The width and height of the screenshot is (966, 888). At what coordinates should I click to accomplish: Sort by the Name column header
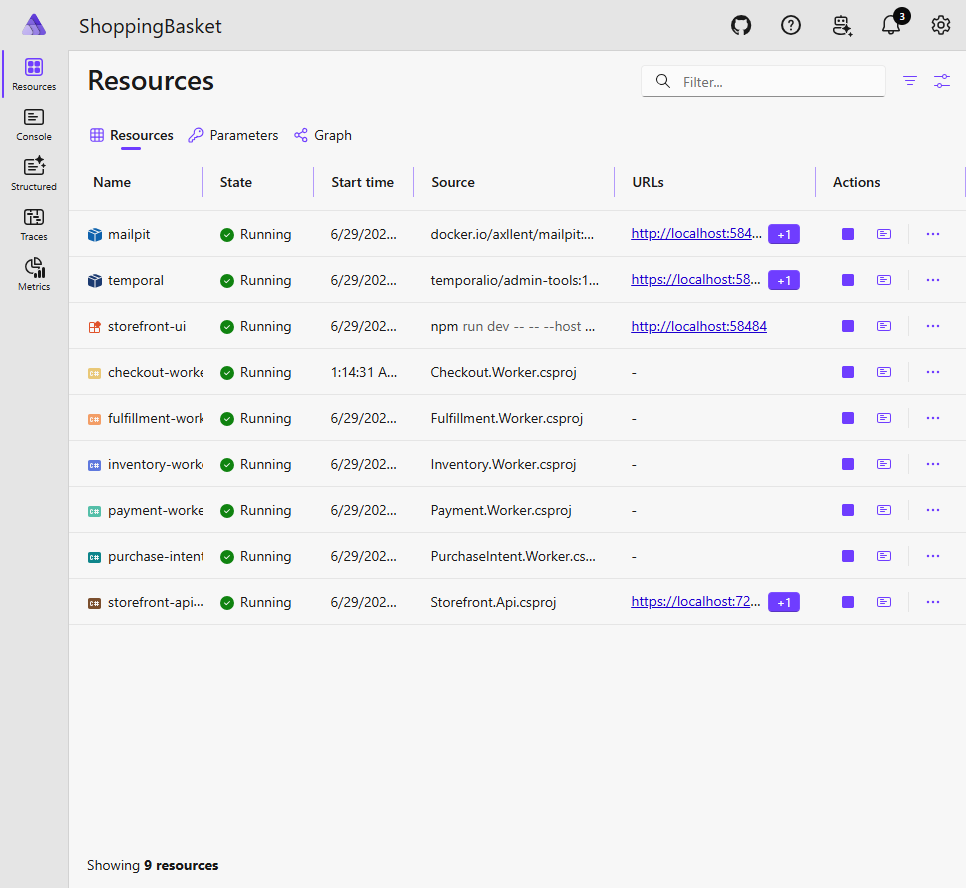coord(112,182)
